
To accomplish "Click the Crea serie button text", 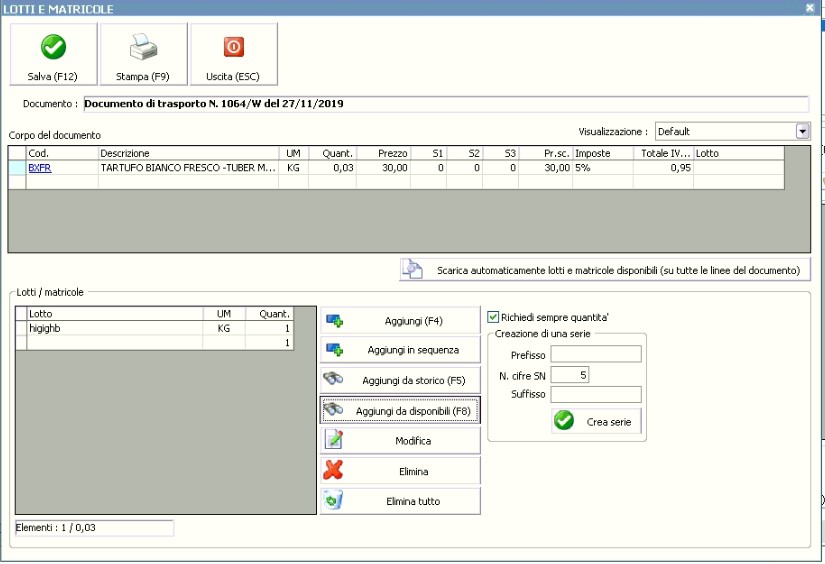I will pyautogui.click(x=609, y=422).
